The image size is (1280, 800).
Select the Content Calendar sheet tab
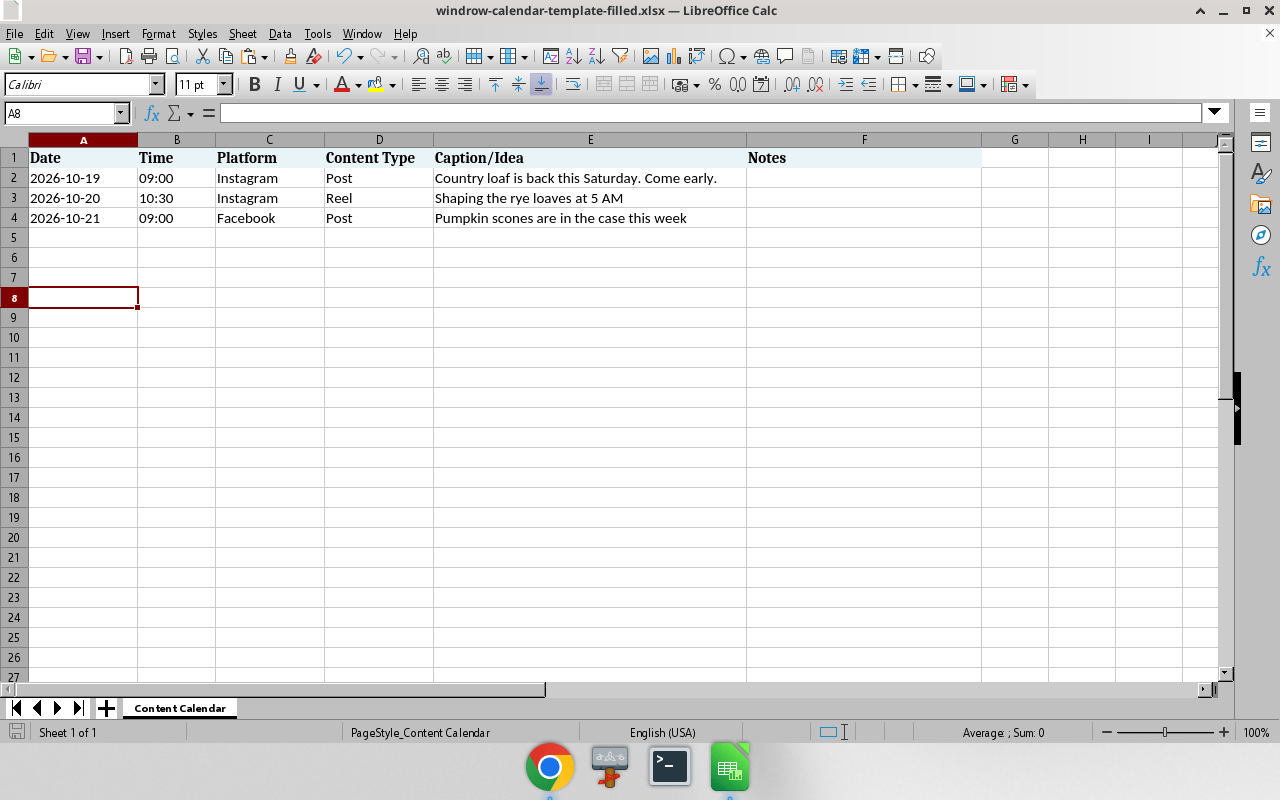180,708
